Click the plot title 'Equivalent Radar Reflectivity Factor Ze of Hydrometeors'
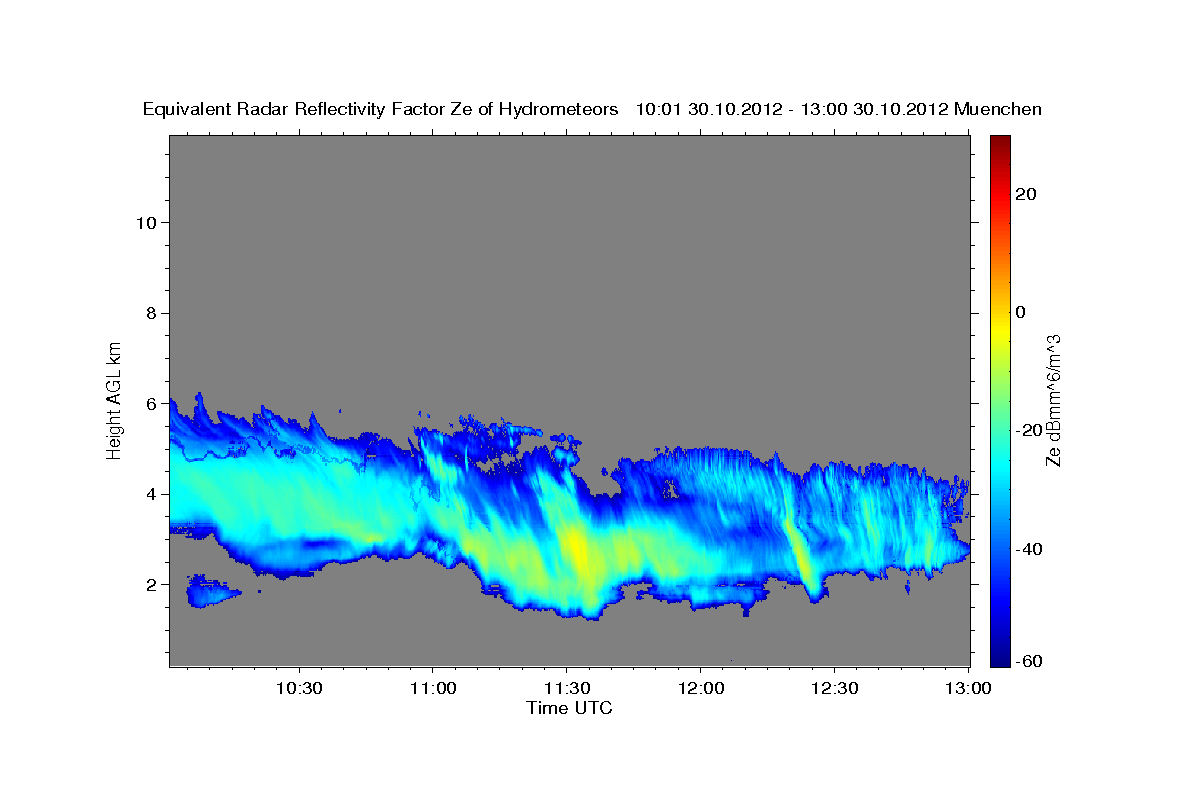The image size is (1200, 800). [x=381, y=109]
